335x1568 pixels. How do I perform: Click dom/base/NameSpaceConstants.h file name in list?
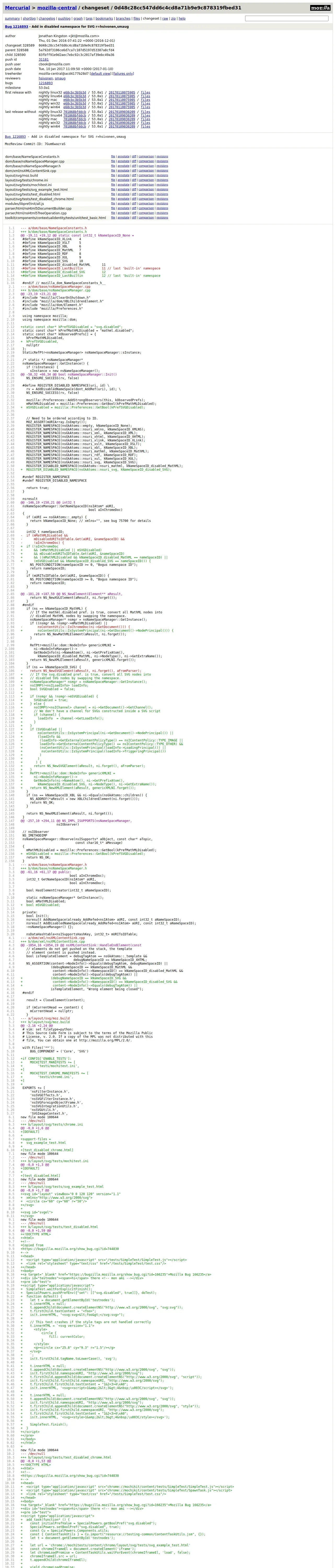(32, 157)
